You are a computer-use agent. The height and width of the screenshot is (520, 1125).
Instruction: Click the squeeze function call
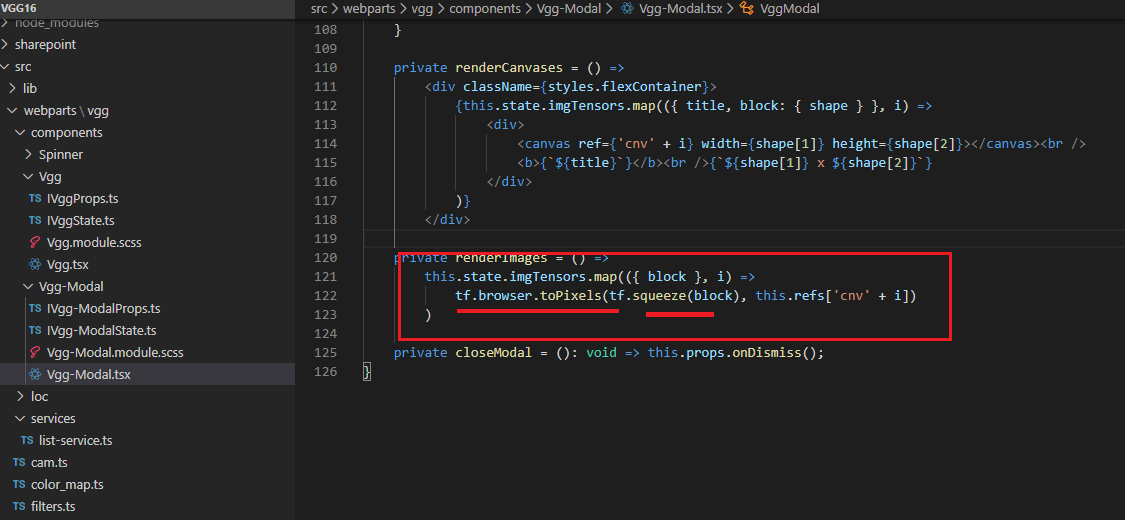pos(659,296)
